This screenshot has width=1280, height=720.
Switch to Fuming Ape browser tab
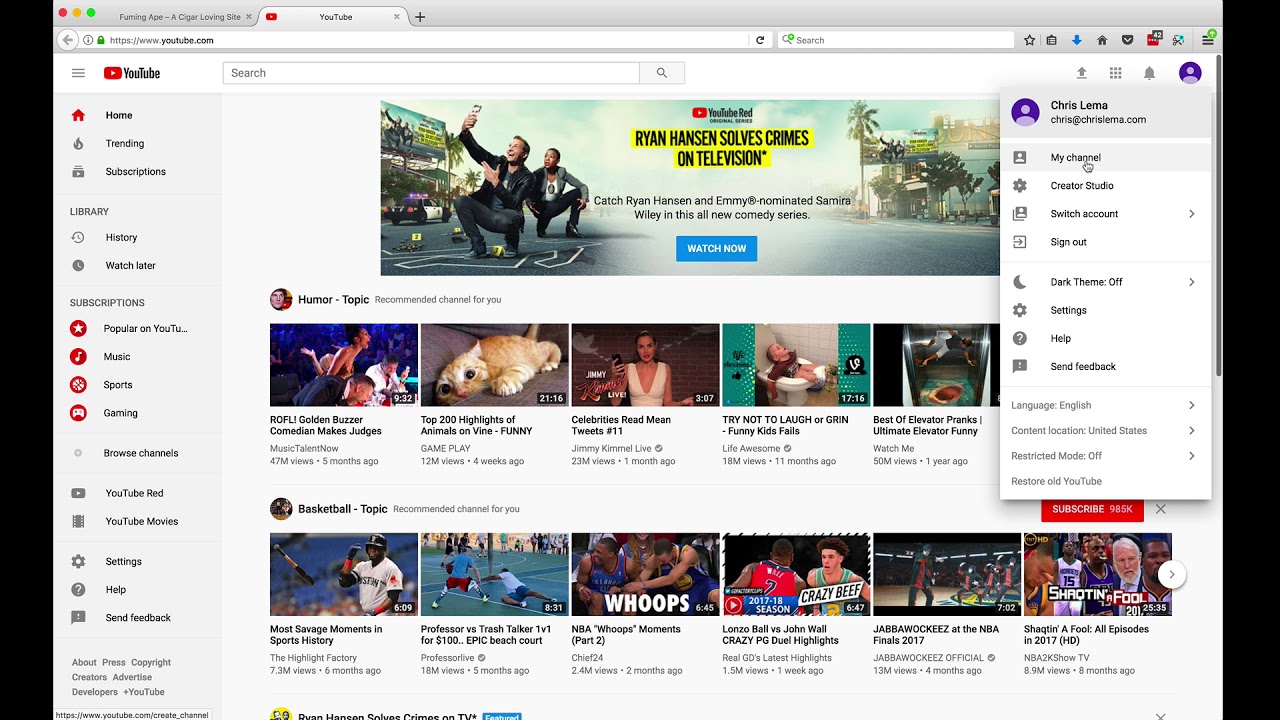[179, 17]
